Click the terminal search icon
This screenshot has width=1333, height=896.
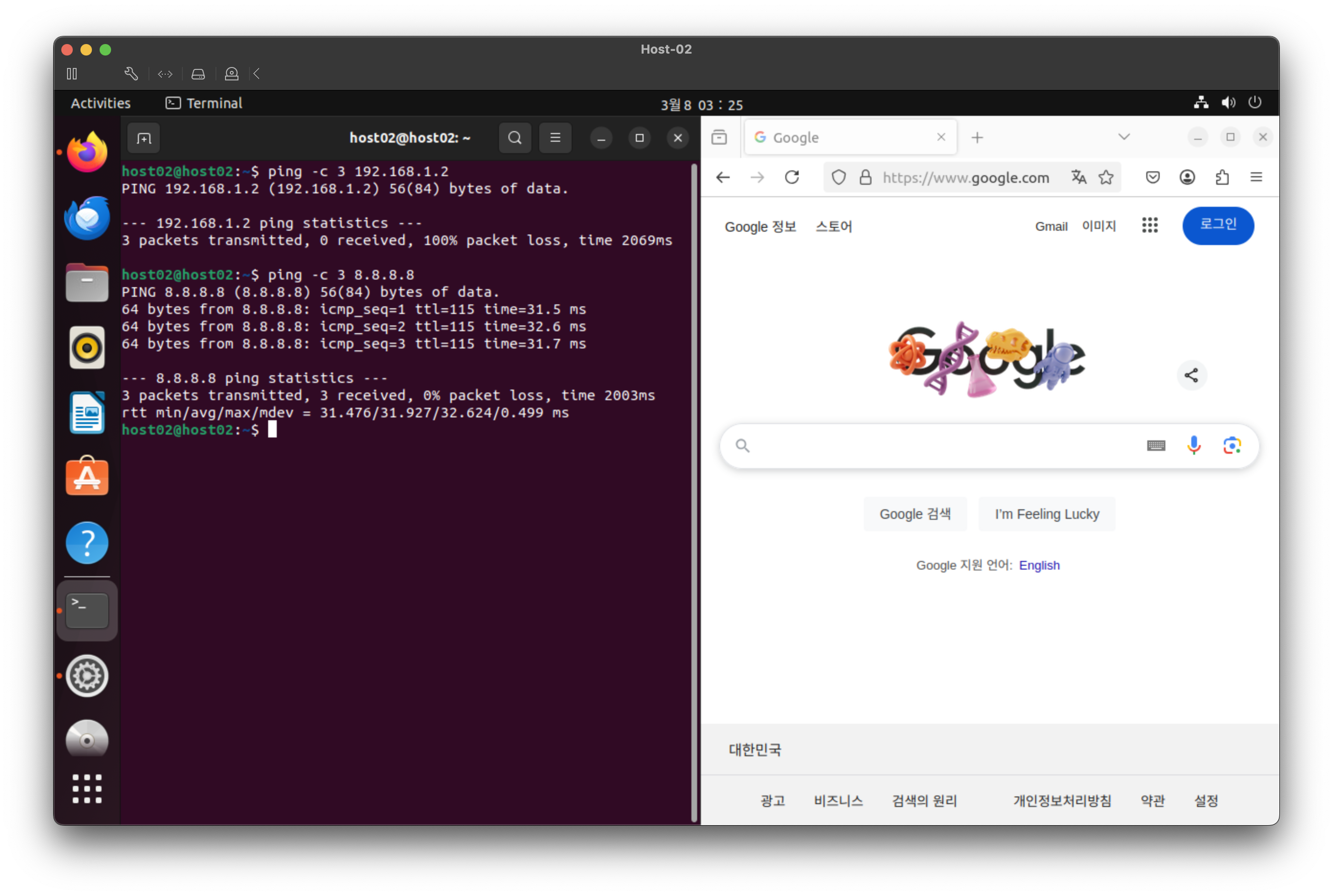[514, 138]
